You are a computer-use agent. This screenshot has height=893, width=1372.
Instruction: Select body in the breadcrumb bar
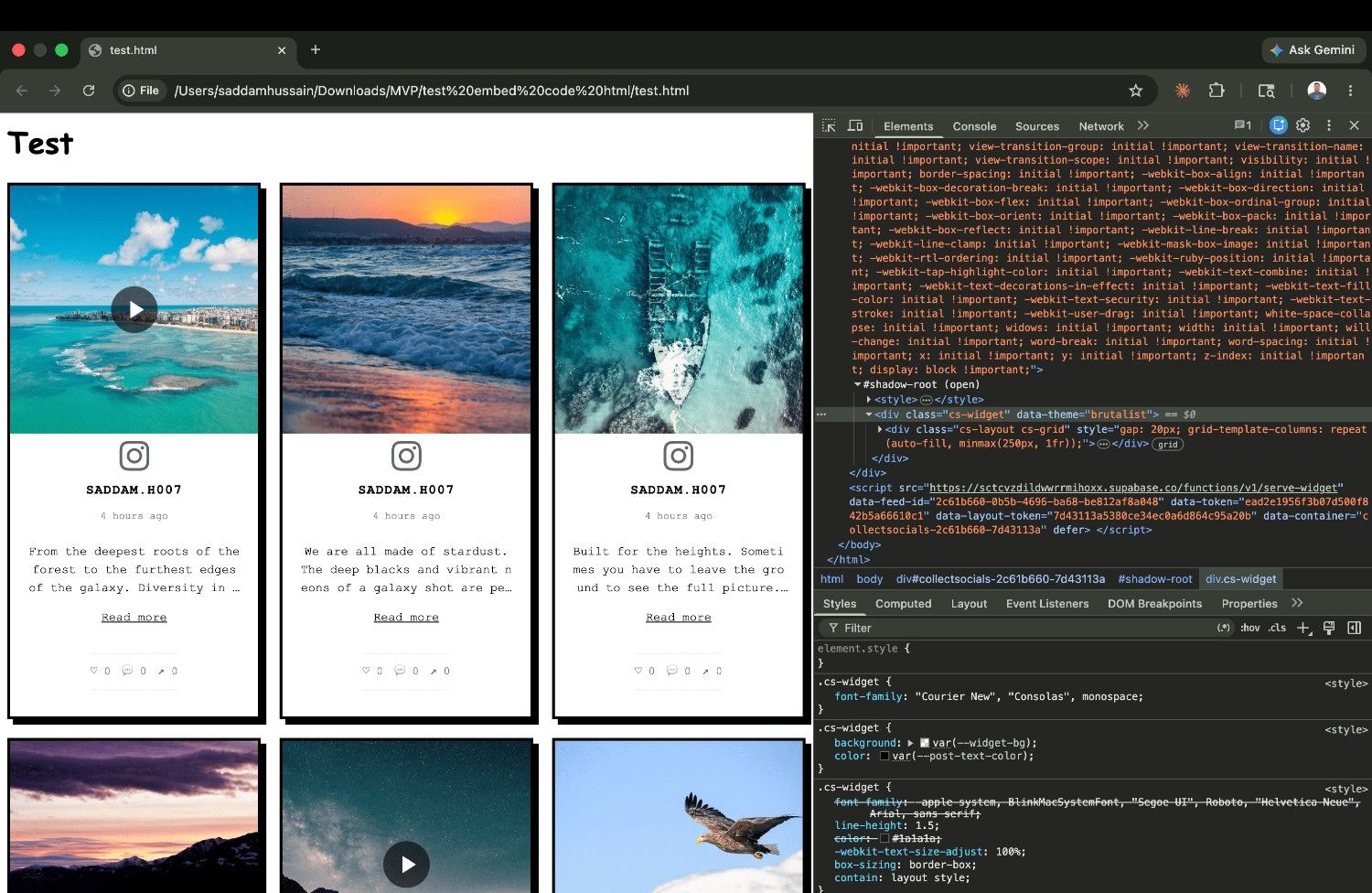click(x=870, y=579)
